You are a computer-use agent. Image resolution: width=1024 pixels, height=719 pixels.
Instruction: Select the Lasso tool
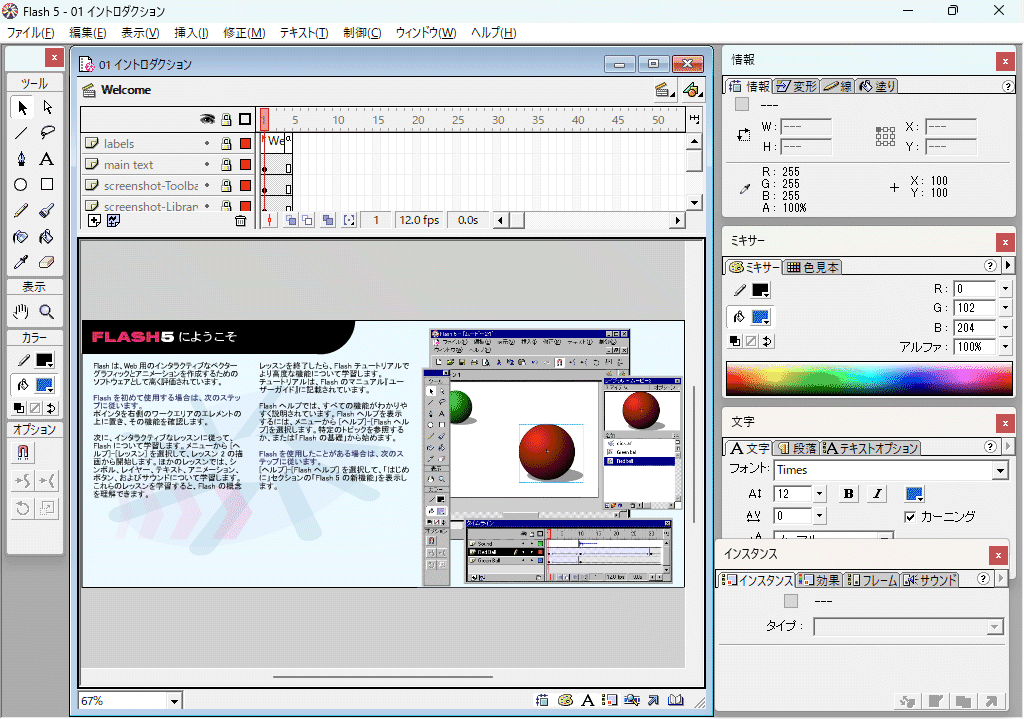click(49, 131)
